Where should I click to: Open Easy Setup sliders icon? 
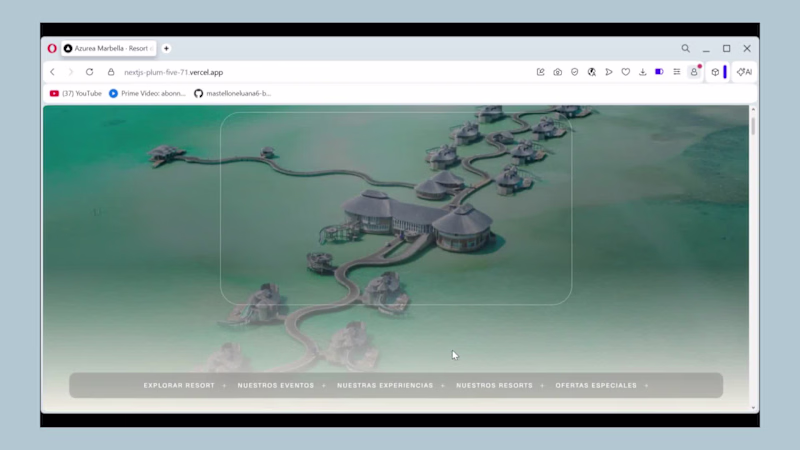tap(677, 72)
